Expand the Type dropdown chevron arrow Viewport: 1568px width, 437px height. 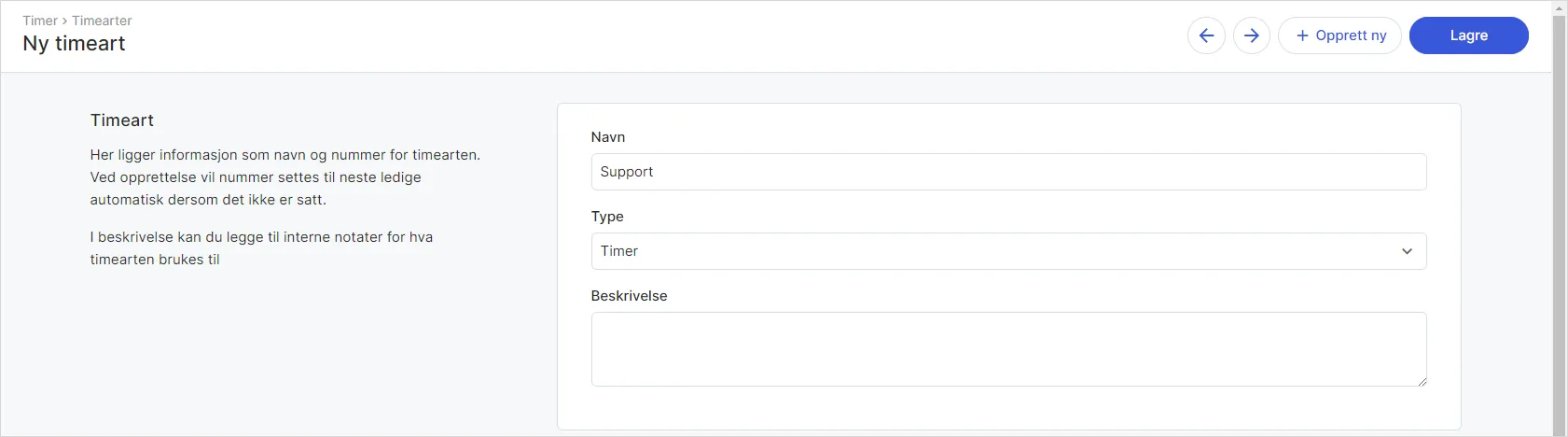pyautogui.click(x=1407, y=251)
